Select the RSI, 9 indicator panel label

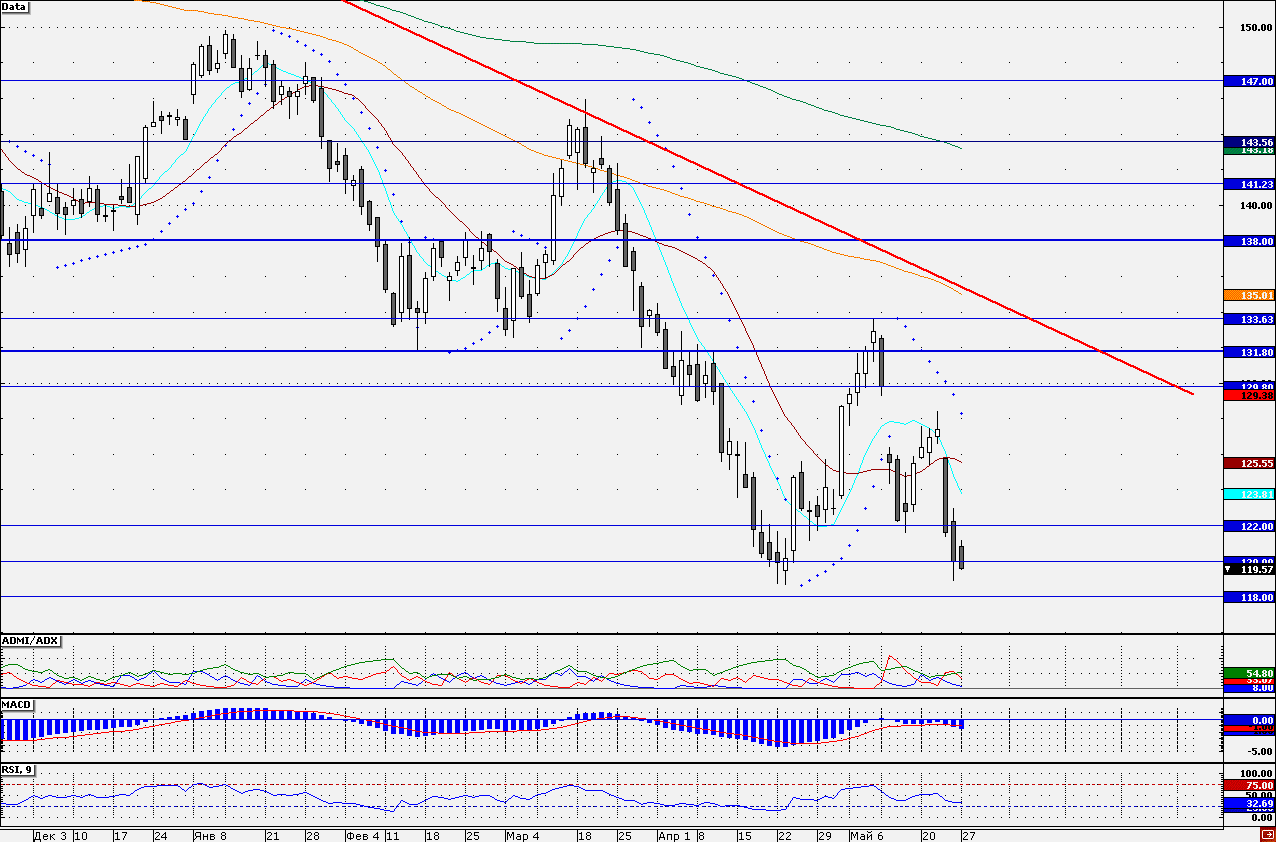pos(17,769)
